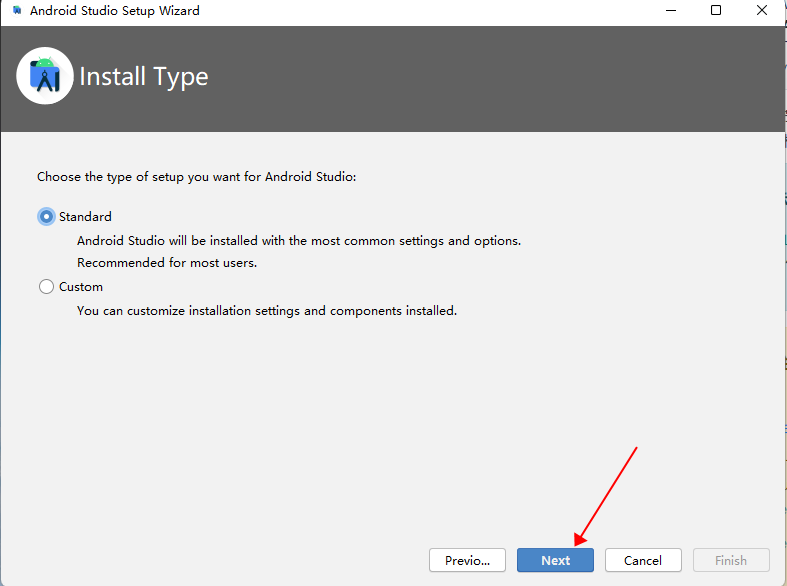Select the Standard install type radio button
The image size is (787, 586).
[x=46, y=217]
